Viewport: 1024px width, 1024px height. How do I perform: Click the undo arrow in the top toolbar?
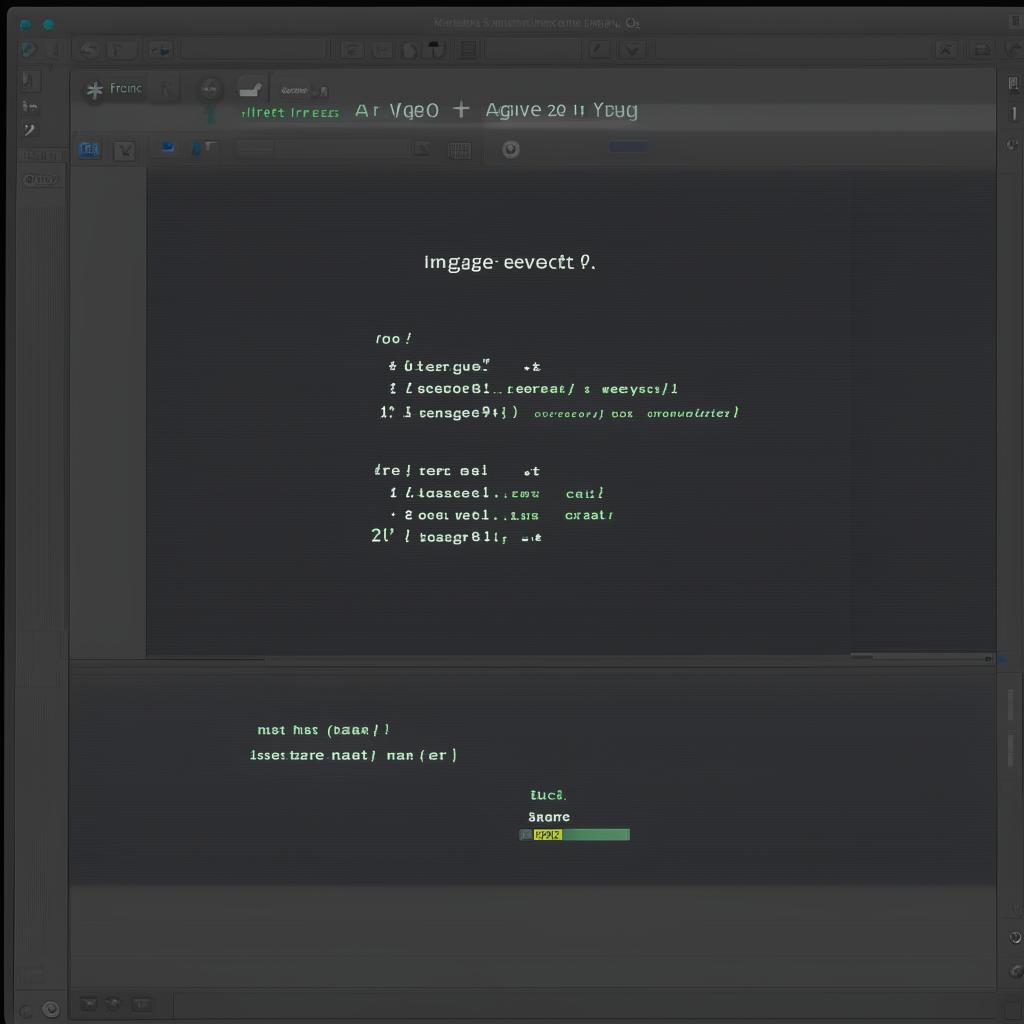click(89, 50)
